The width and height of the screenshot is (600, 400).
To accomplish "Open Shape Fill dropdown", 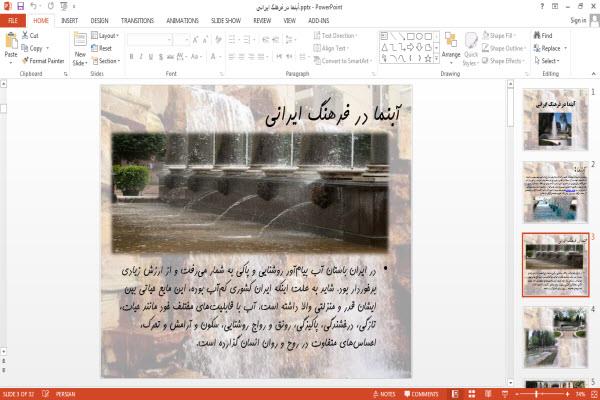I will pyautogui.click(x=499, y=36).
